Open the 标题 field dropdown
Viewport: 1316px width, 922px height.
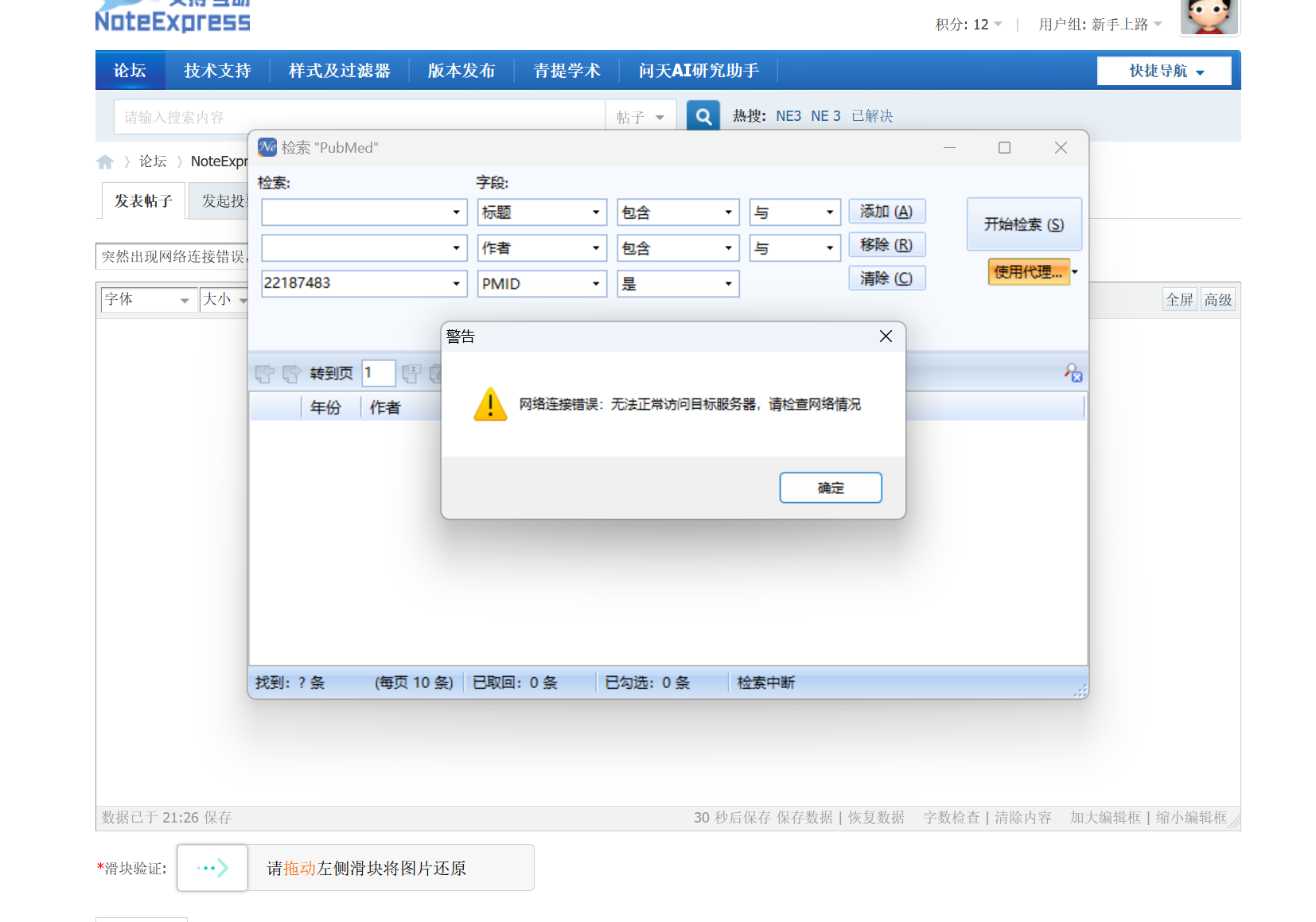click(596, 212)
